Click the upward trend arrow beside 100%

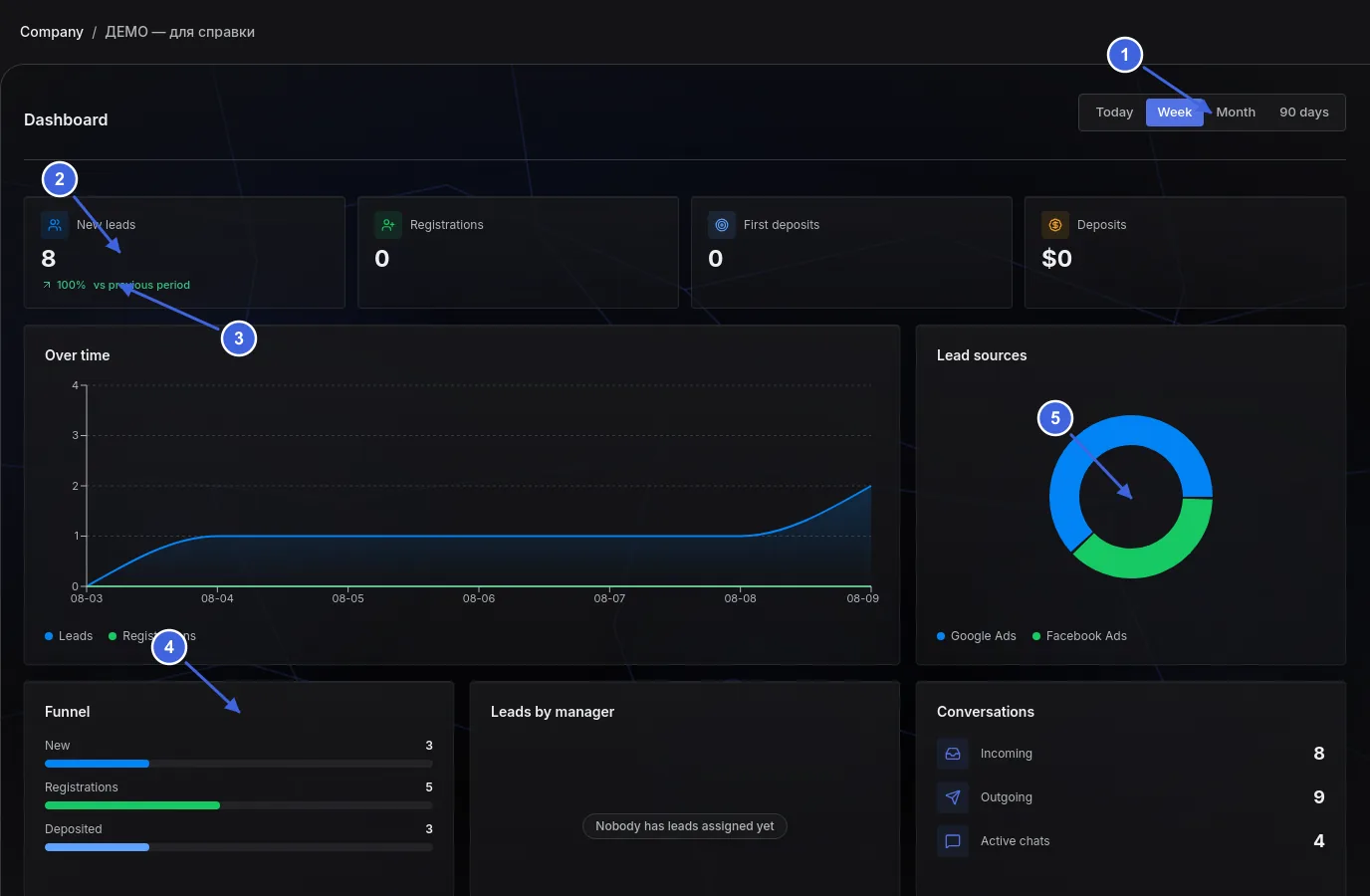click(47, 285)
